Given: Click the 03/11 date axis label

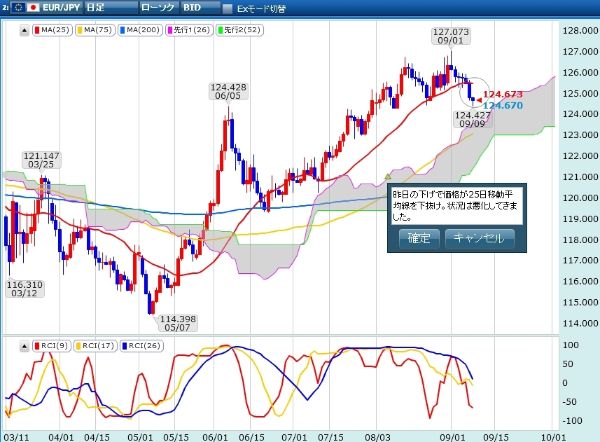Looking at the screenshot, I should point(16,437).
